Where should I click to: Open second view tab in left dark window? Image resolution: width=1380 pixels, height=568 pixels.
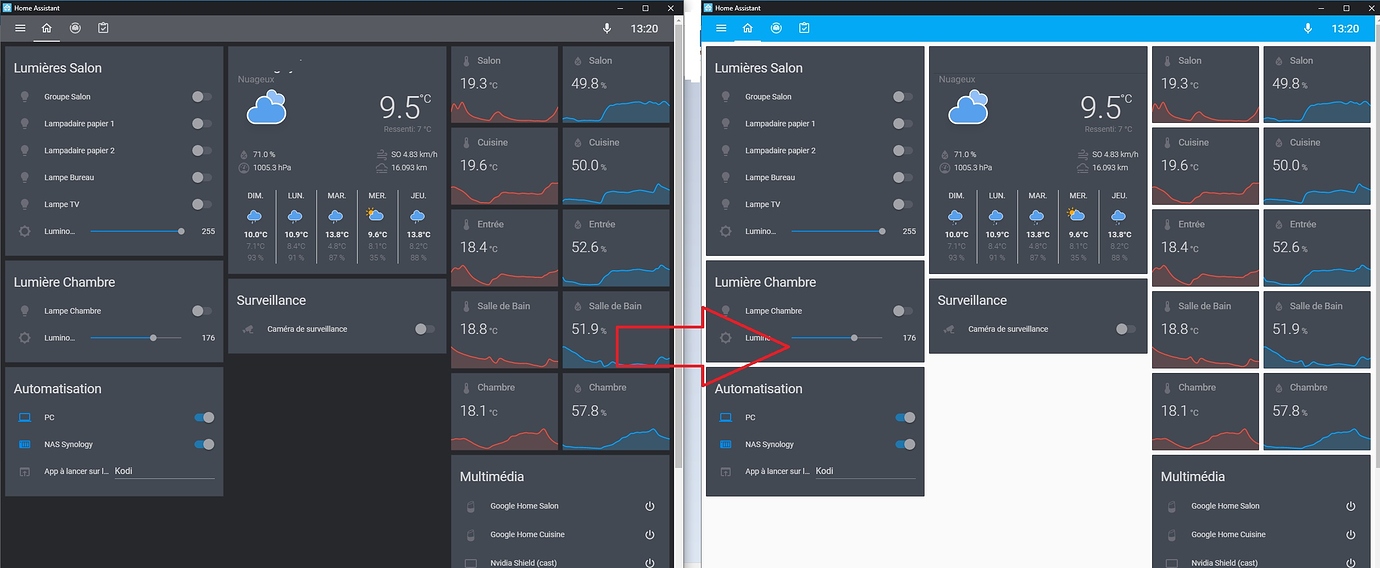coord(75,28)
